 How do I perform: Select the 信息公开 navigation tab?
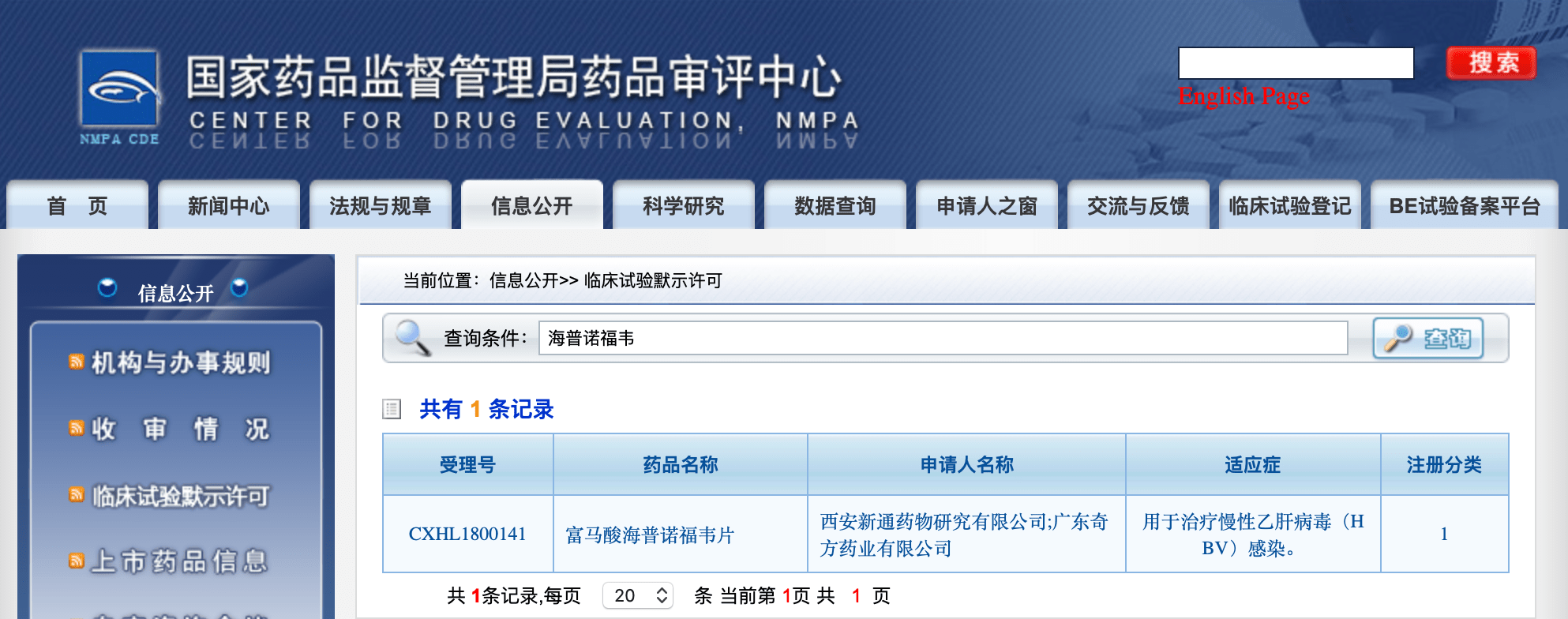pos(532,205)
